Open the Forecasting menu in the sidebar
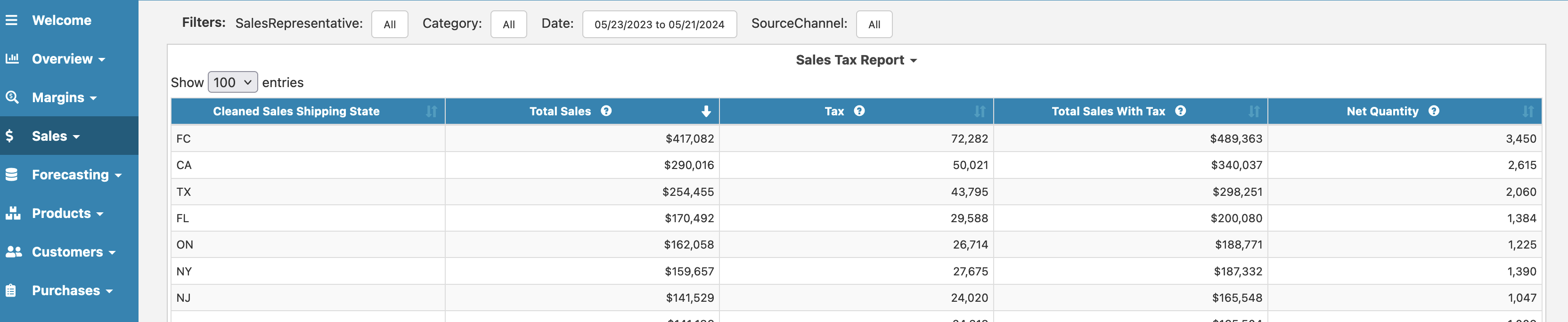 pyautogui.click(x=77, y=175)
